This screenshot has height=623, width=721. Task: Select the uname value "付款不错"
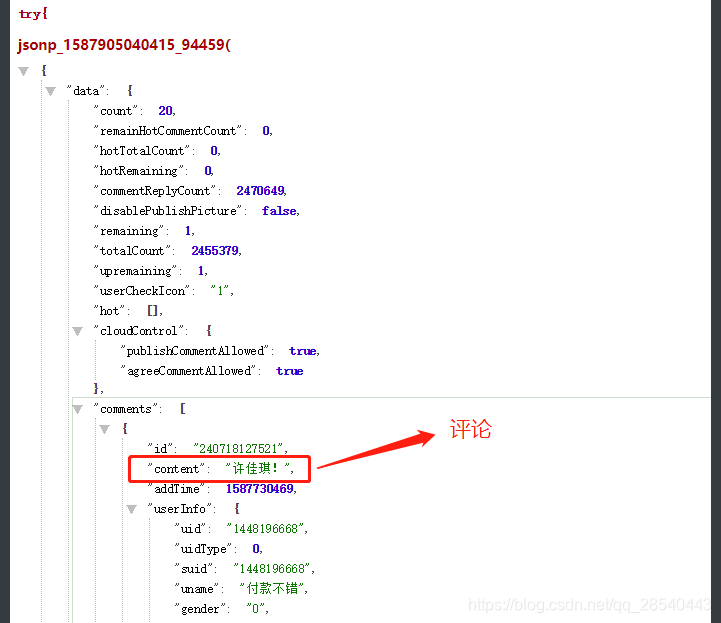pyautogui.click(x=271, y=589)
